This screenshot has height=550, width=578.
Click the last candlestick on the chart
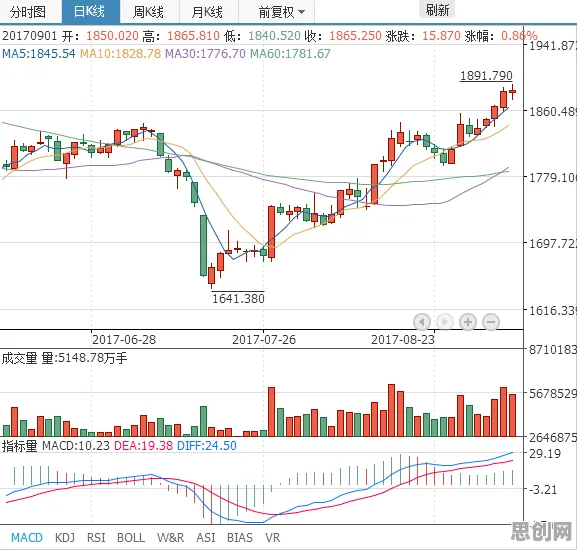point(512,91)
